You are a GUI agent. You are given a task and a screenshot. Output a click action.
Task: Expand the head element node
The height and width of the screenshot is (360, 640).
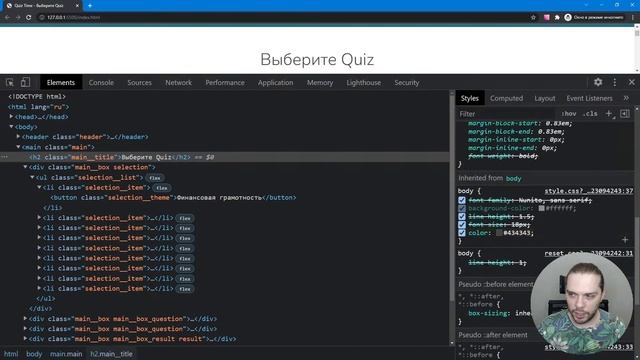[x=11, y=117]
